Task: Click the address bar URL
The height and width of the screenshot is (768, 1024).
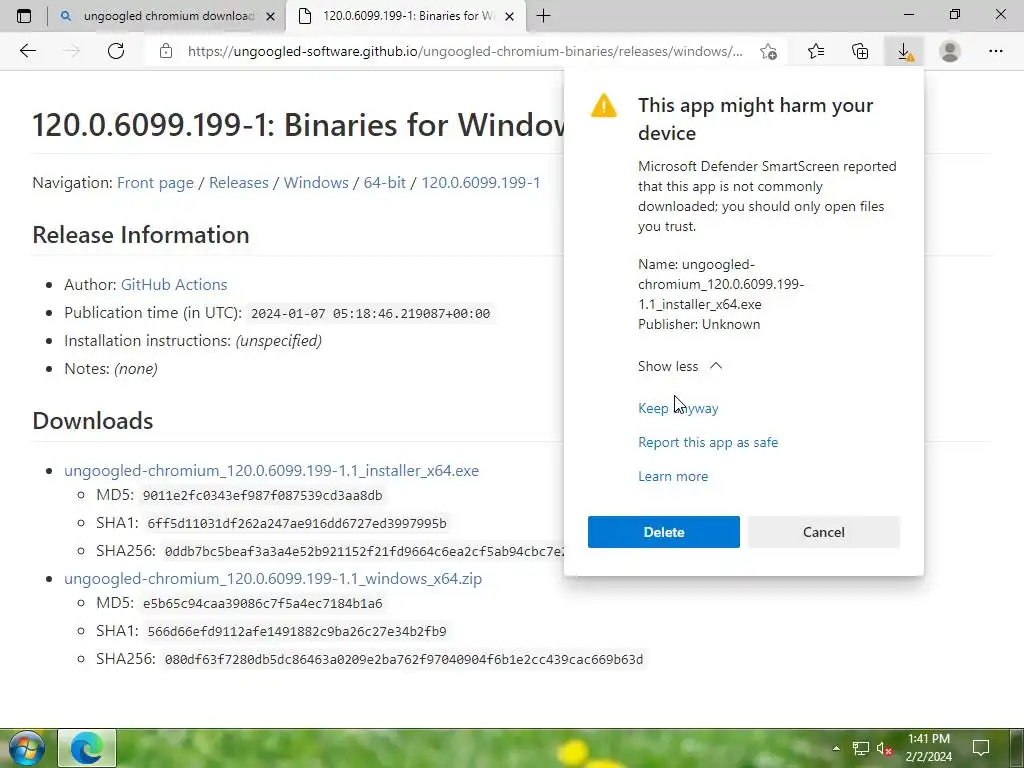Action: pos(465,51)
